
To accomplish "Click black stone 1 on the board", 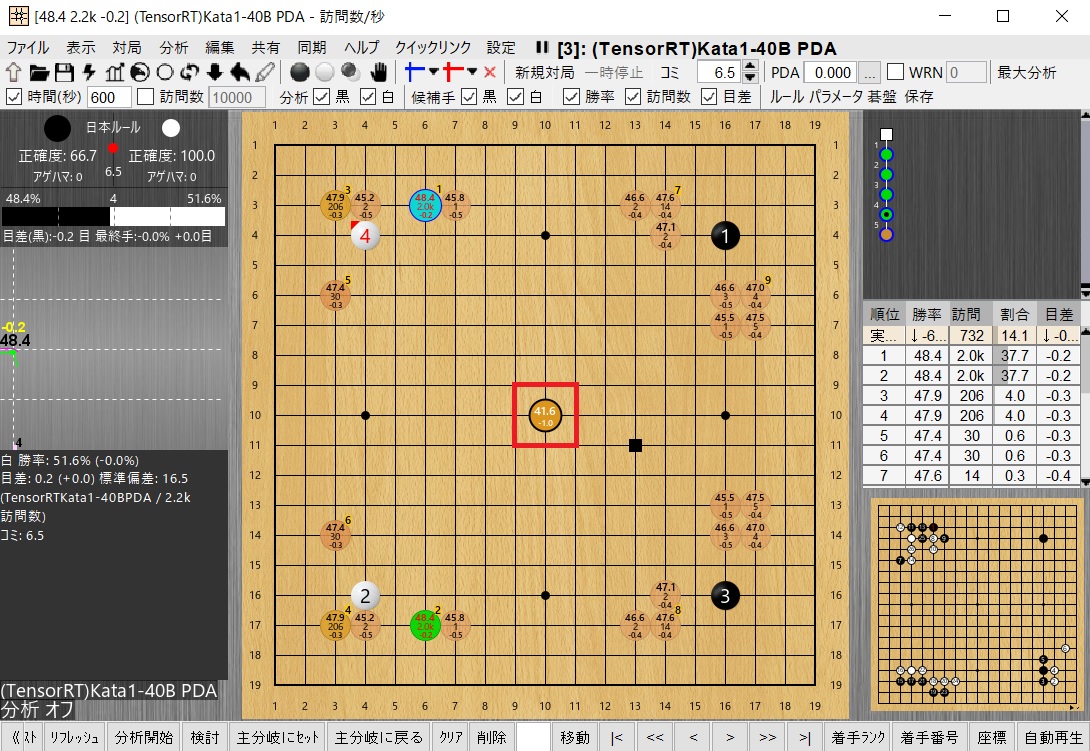I will click(725, 236).
